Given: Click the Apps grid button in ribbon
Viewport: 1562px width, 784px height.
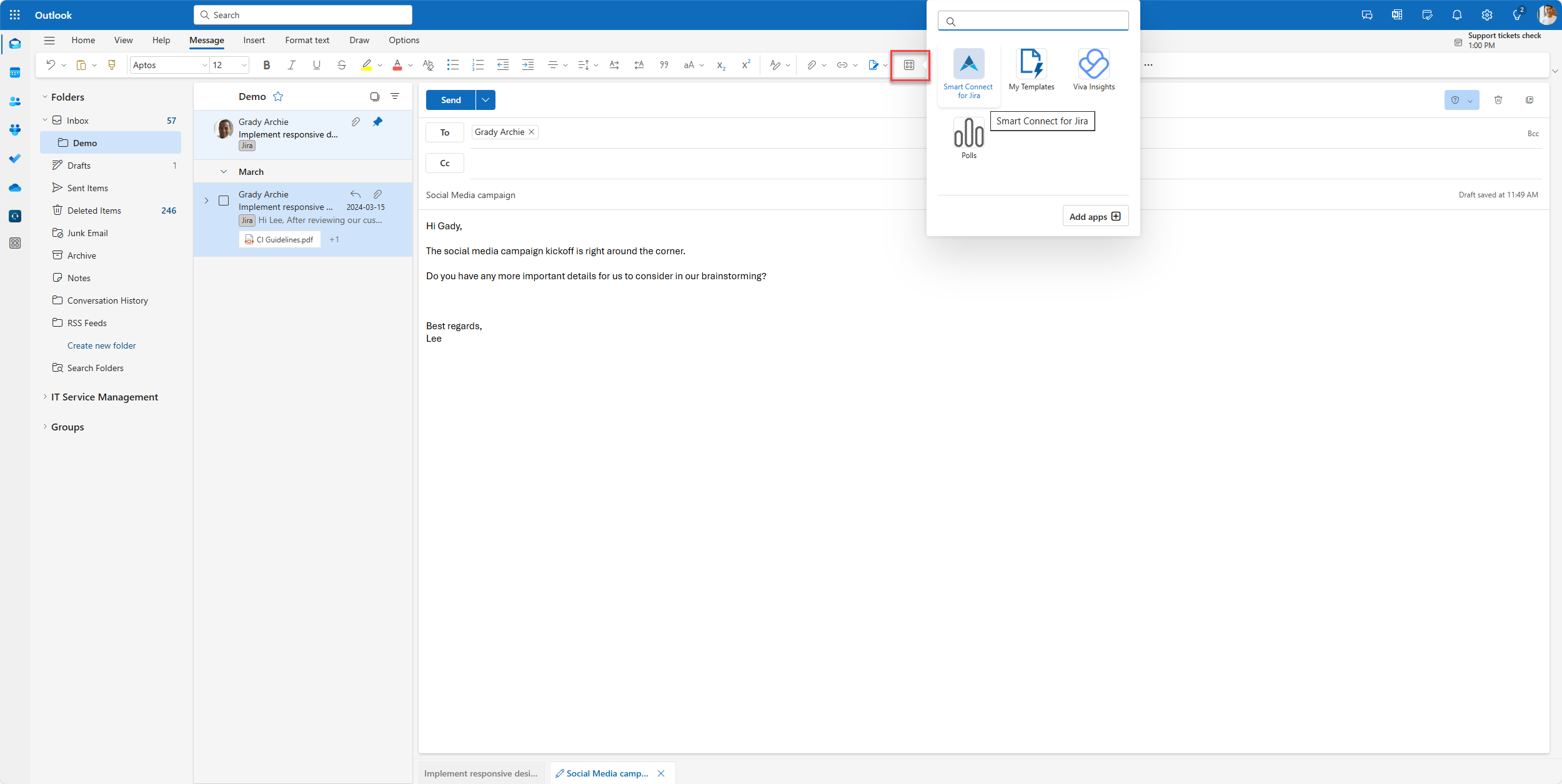Looking at the screenshot, I should pos(909,65).
